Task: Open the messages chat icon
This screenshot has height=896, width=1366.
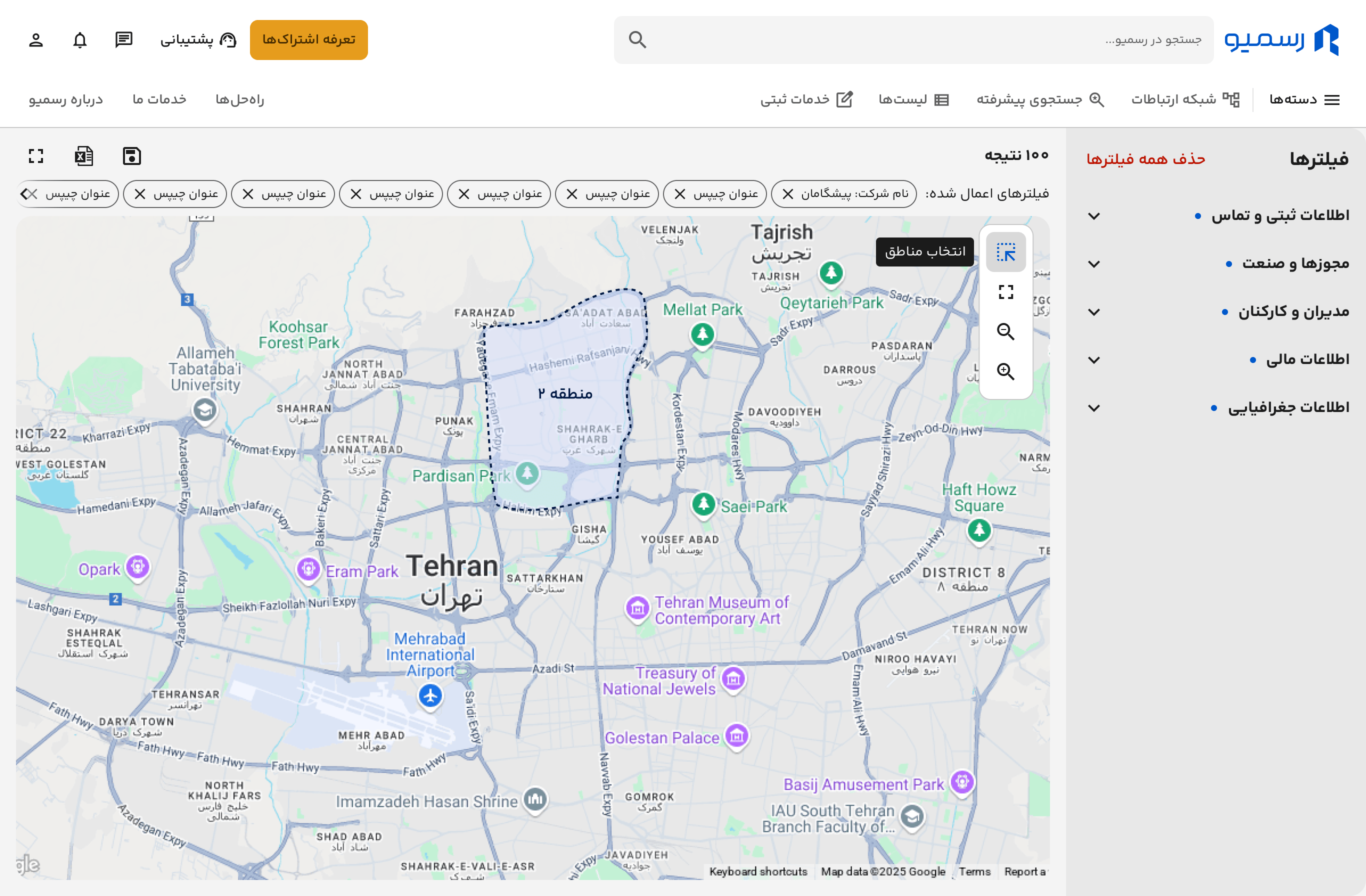Action: coord(124,39)
